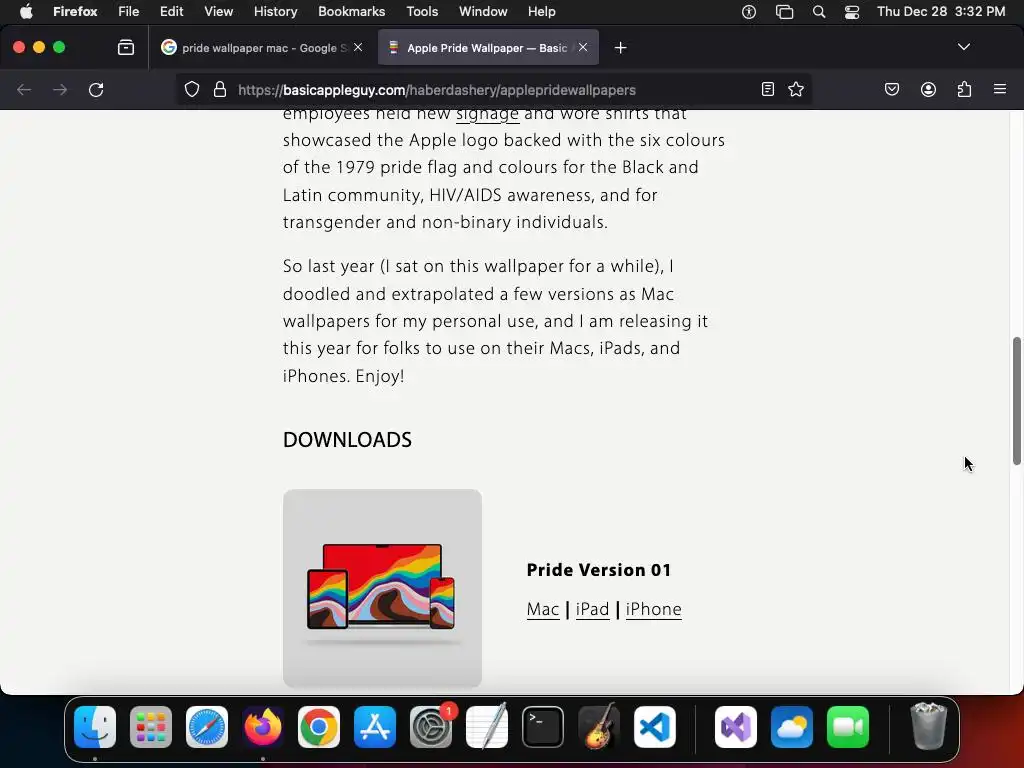Open Firefox View icon in tab bar
The image size is (1024, 768).
pyautogui.click(x=126, y=48)
